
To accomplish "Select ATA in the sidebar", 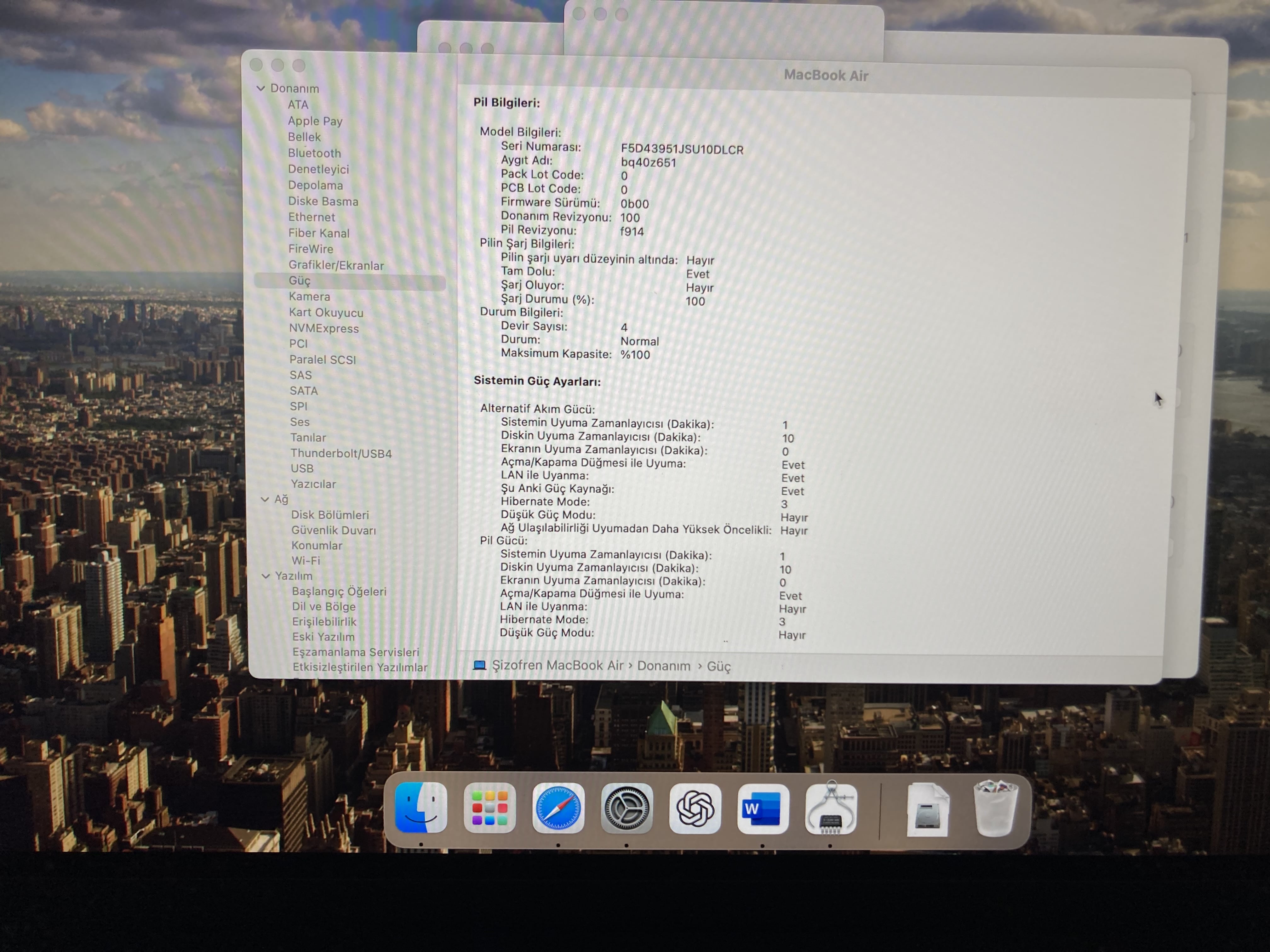I will coord(298,105).
